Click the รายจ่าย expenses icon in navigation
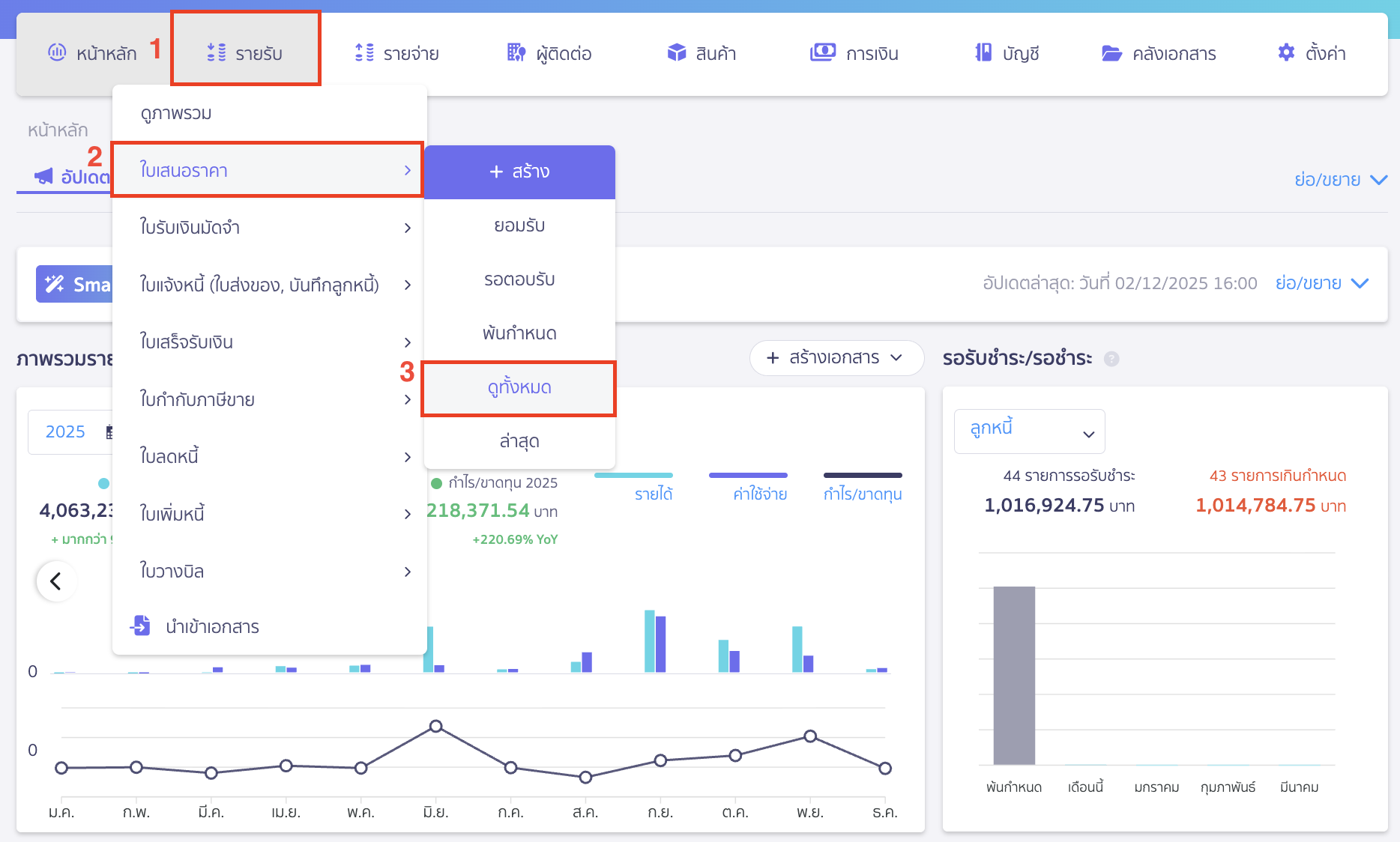Viewport: 1400px width, 842px height. pos(364,53)
